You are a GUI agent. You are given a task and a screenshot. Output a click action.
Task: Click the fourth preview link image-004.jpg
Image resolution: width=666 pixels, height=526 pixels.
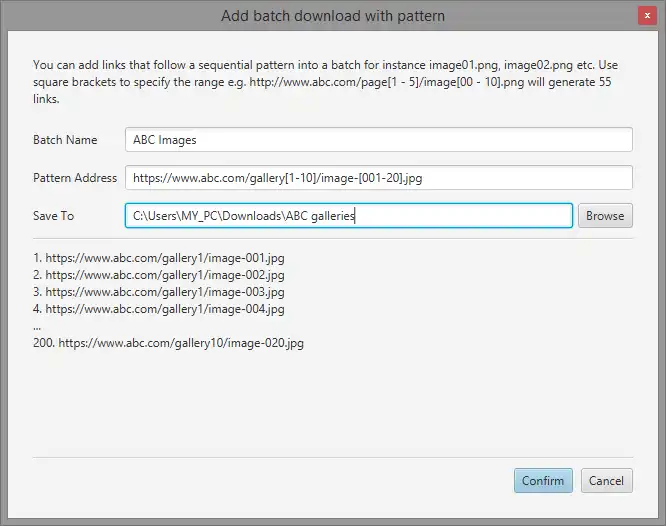[x=159, y=309]
